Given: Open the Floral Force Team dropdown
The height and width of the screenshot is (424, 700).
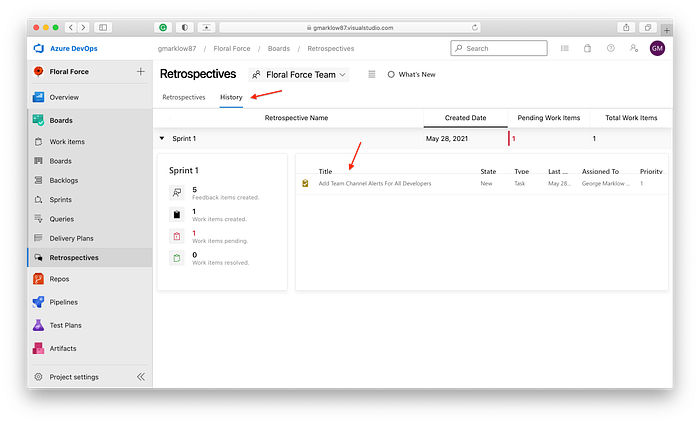Looking at the screenshot, I should [299, 75].
